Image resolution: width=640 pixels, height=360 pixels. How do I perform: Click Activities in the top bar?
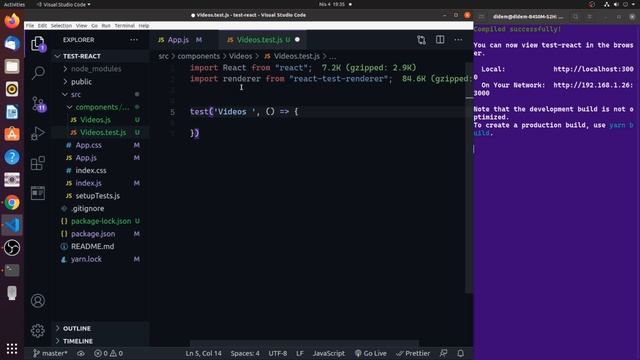(x=14, y=4)
